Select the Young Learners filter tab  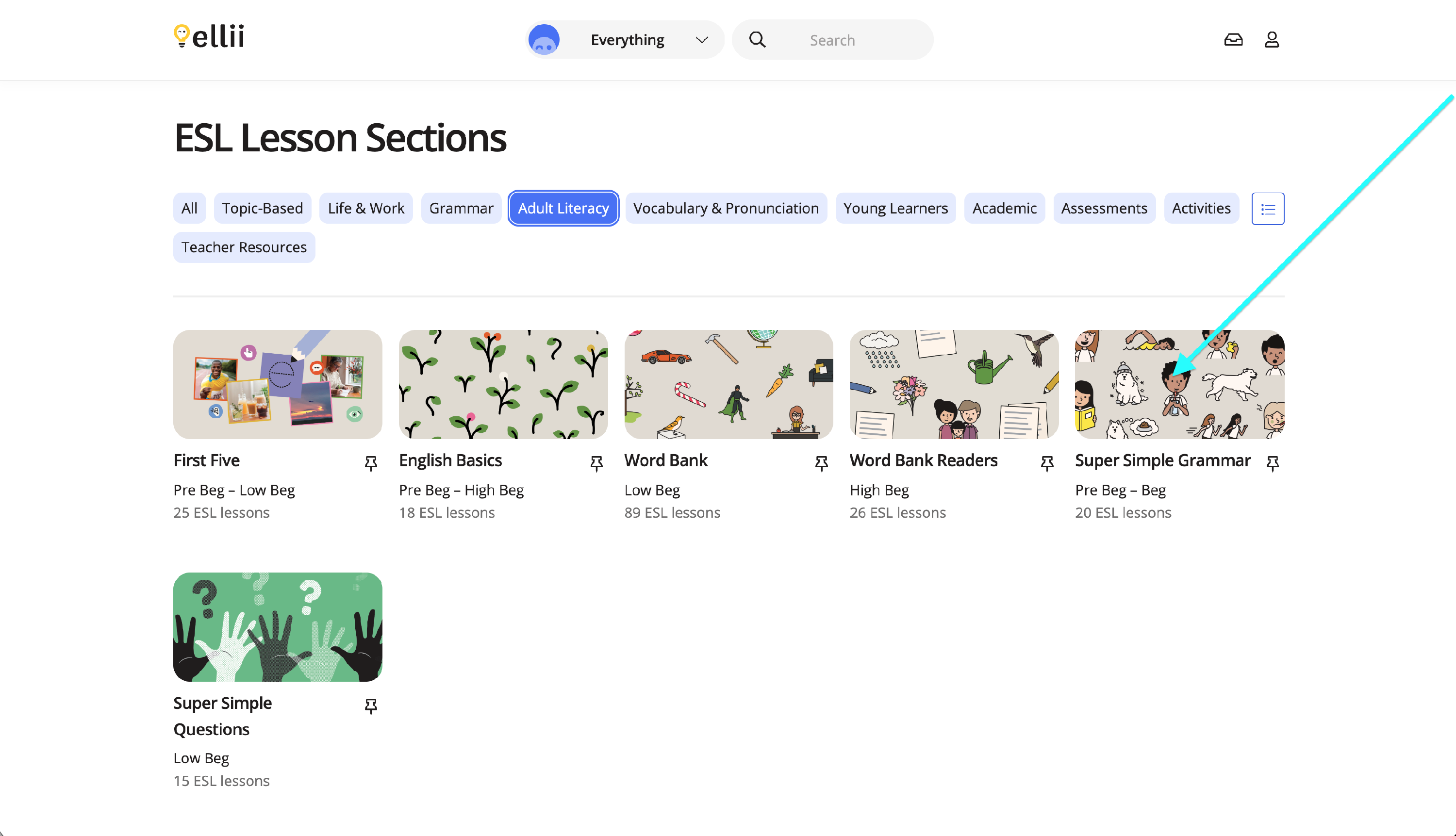895,209
